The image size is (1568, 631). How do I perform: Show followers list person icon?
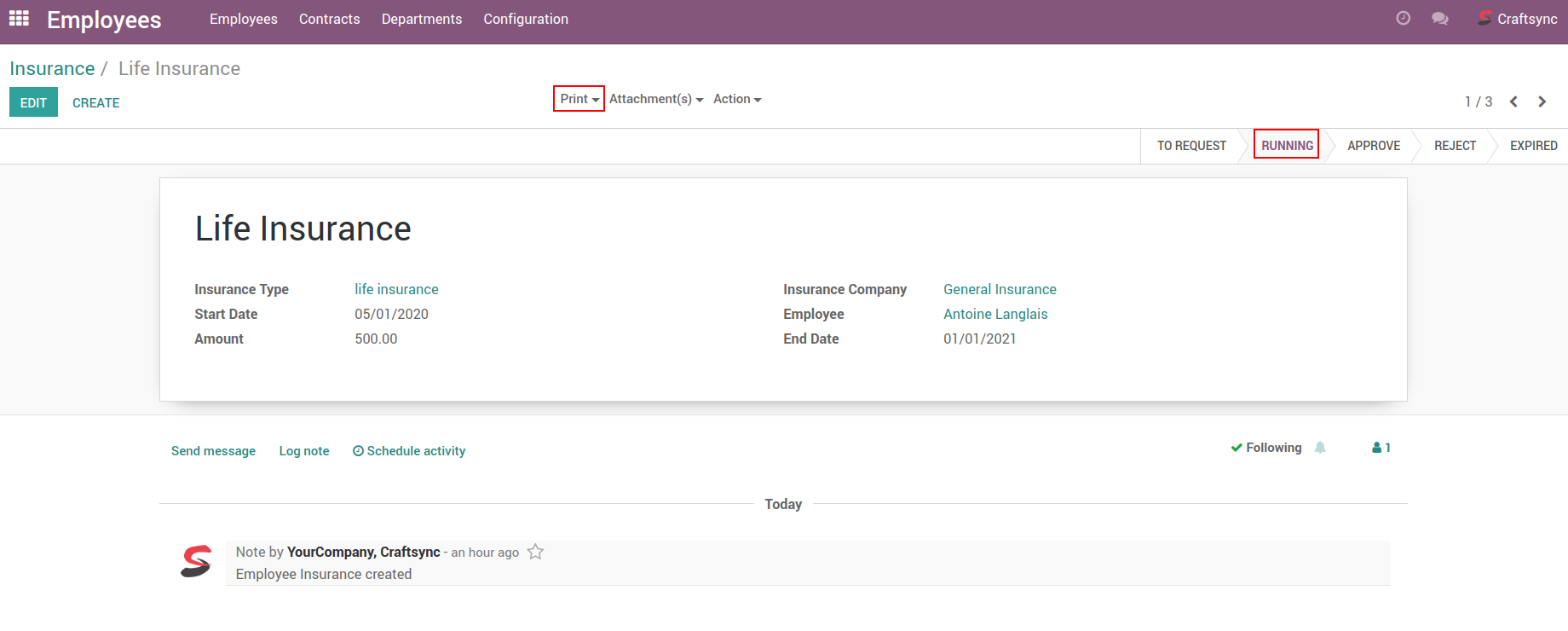1381,448
